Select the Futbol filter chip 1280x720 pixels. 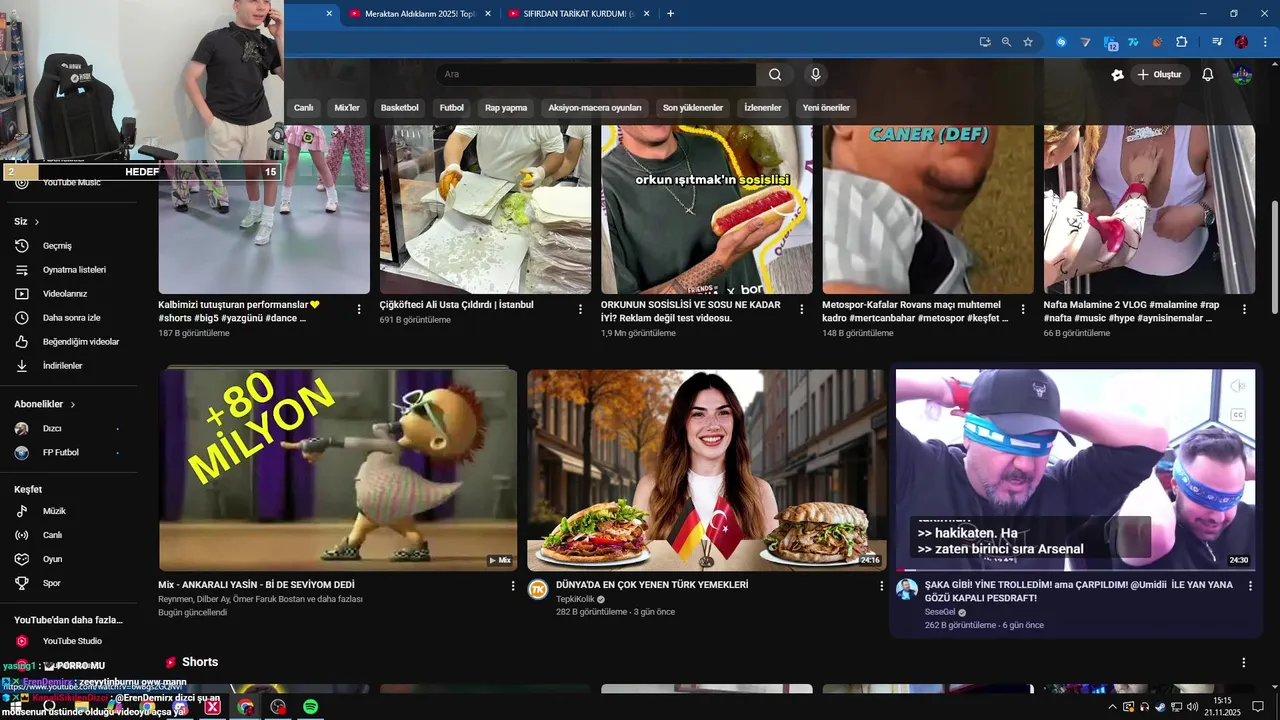point(452,108)
